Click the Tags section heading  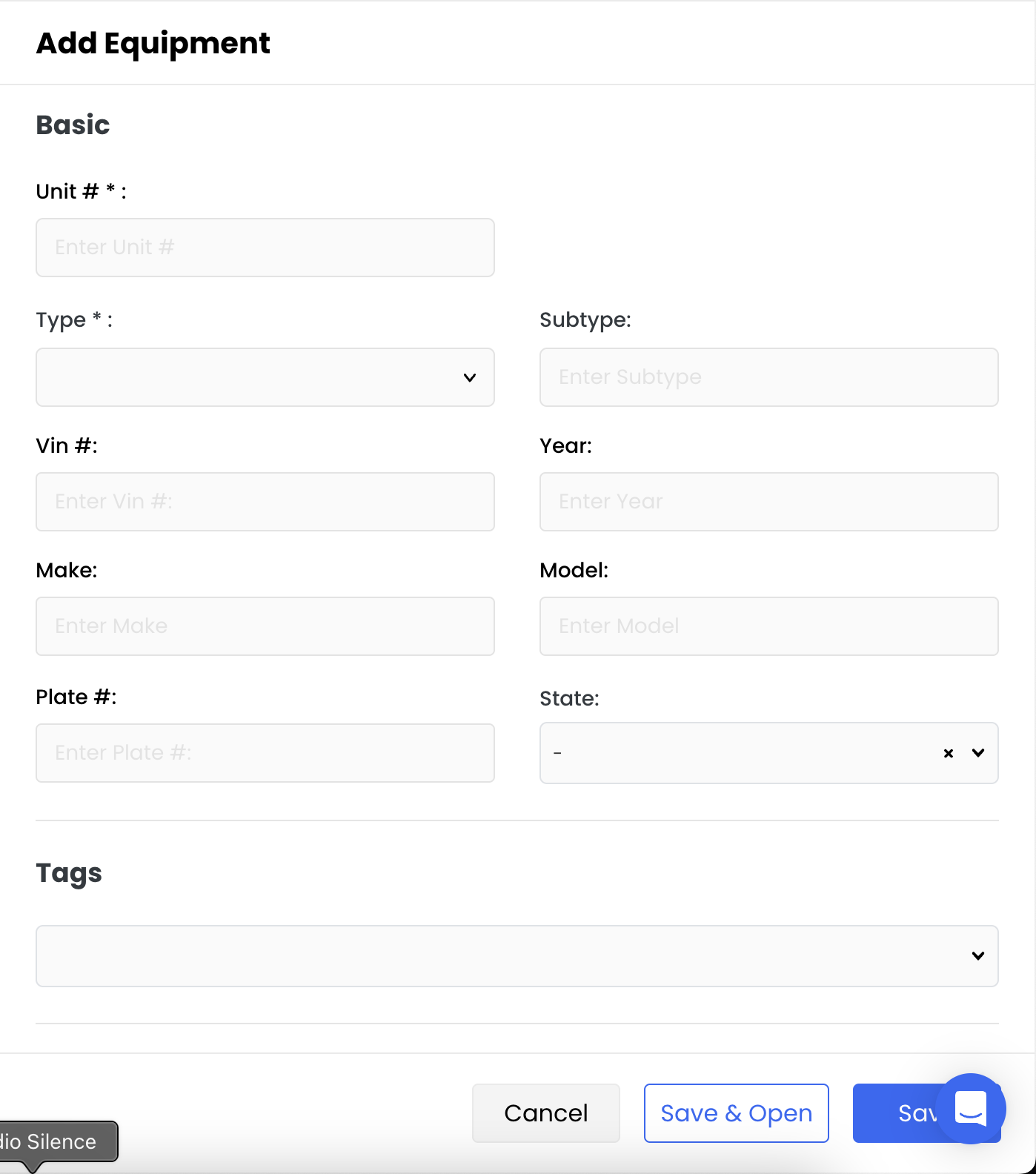pyautogui.click(x=69, y=873)
